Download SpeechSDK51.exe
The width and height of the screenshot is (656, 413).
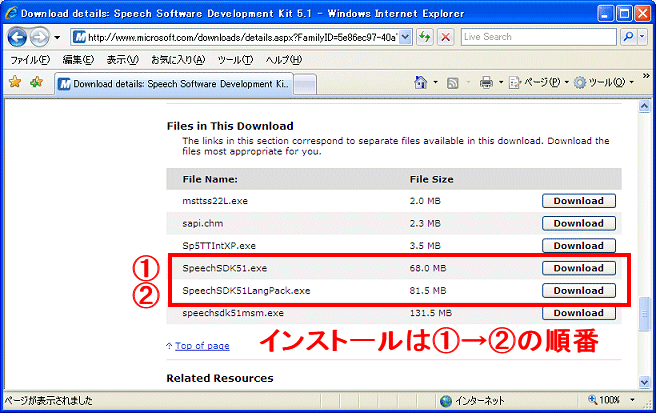(579, 268)
